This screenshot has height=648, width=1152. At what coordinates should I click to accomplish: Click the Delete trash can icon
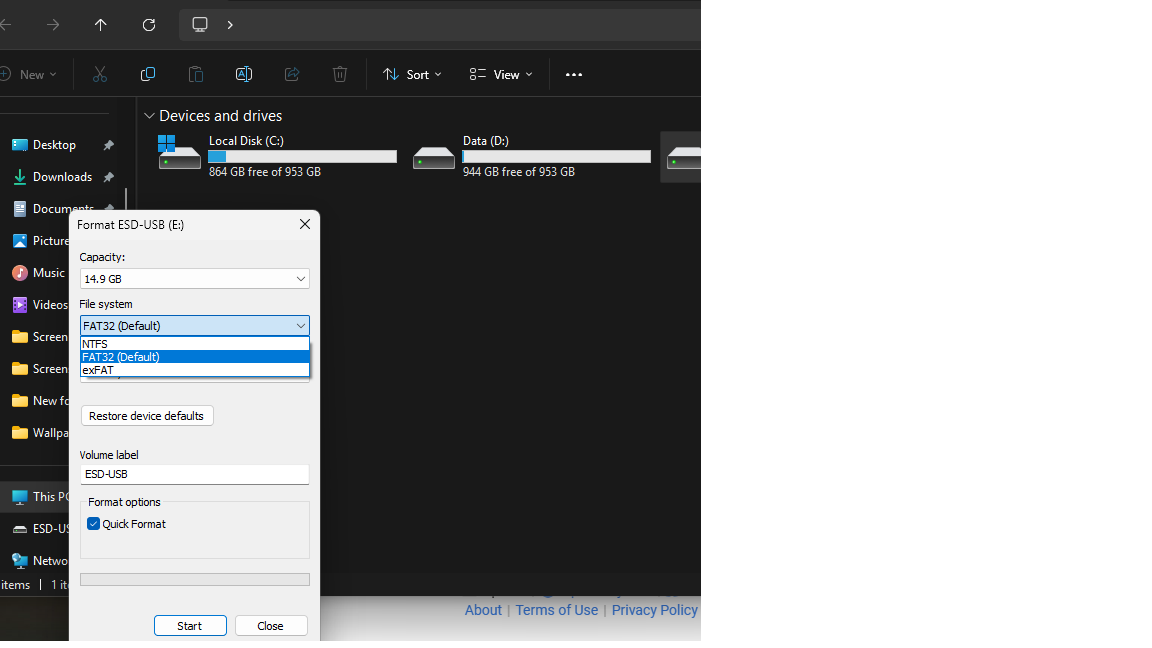[340, 74]
